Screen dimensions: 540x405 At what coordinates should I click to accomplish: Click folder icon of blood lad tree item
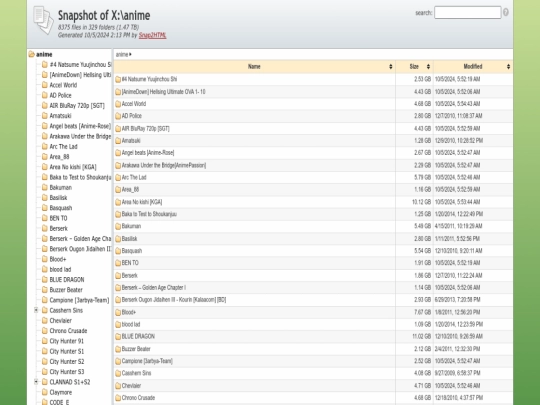[44, 269]
